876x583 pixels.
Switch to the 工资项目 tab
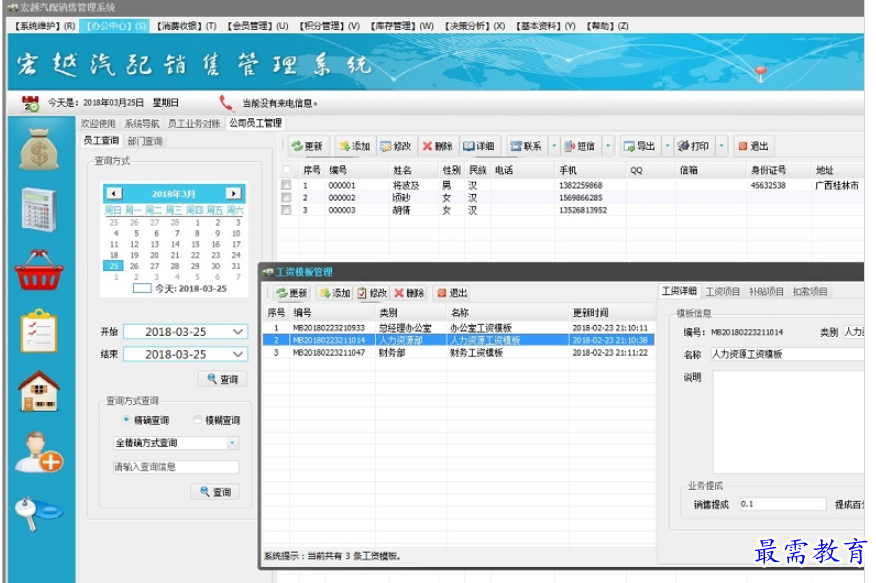[722, 291]
